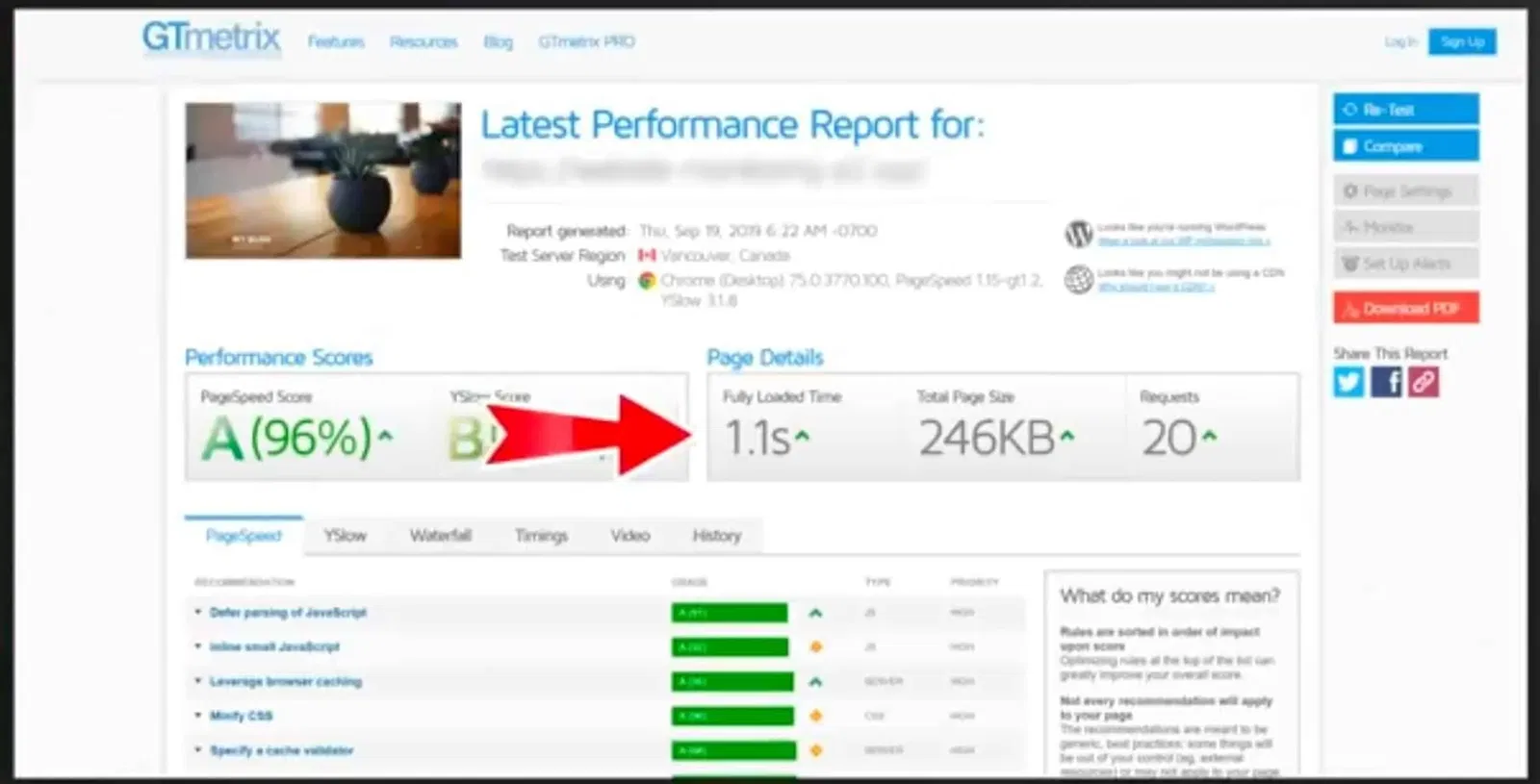Click the Defer parsing of JavaScript grade bar
The height and width of the screenshot is (784, 1540).
(730, 613)
